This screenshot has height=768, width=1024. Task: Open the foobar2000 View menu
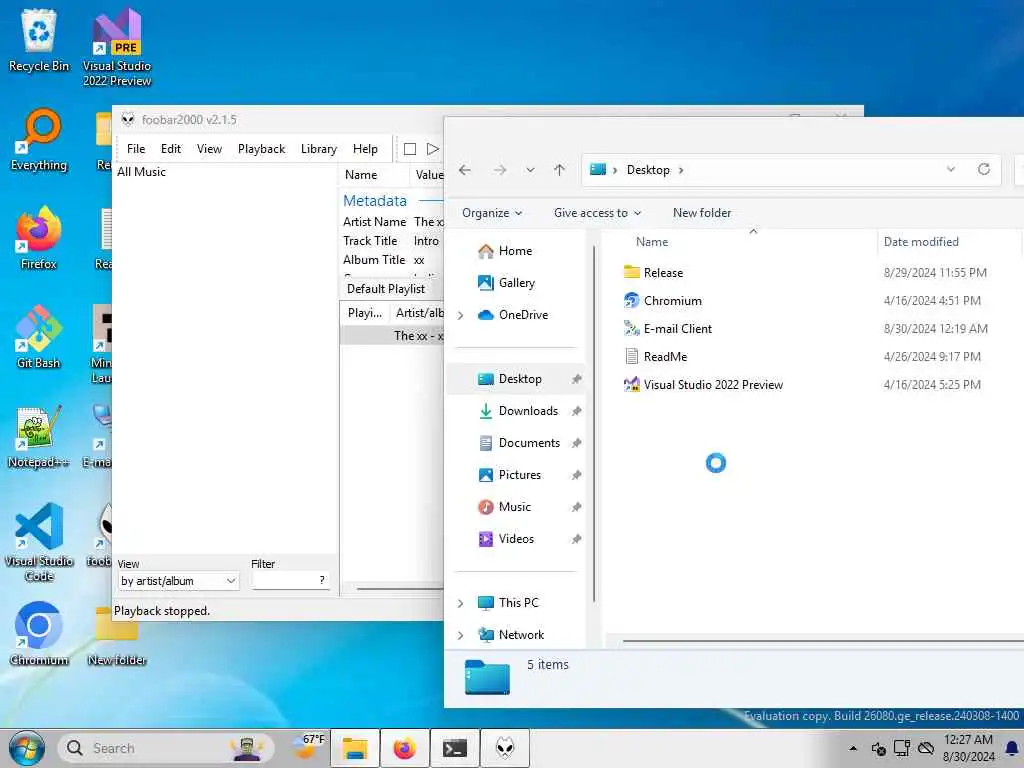click(210, 149)
